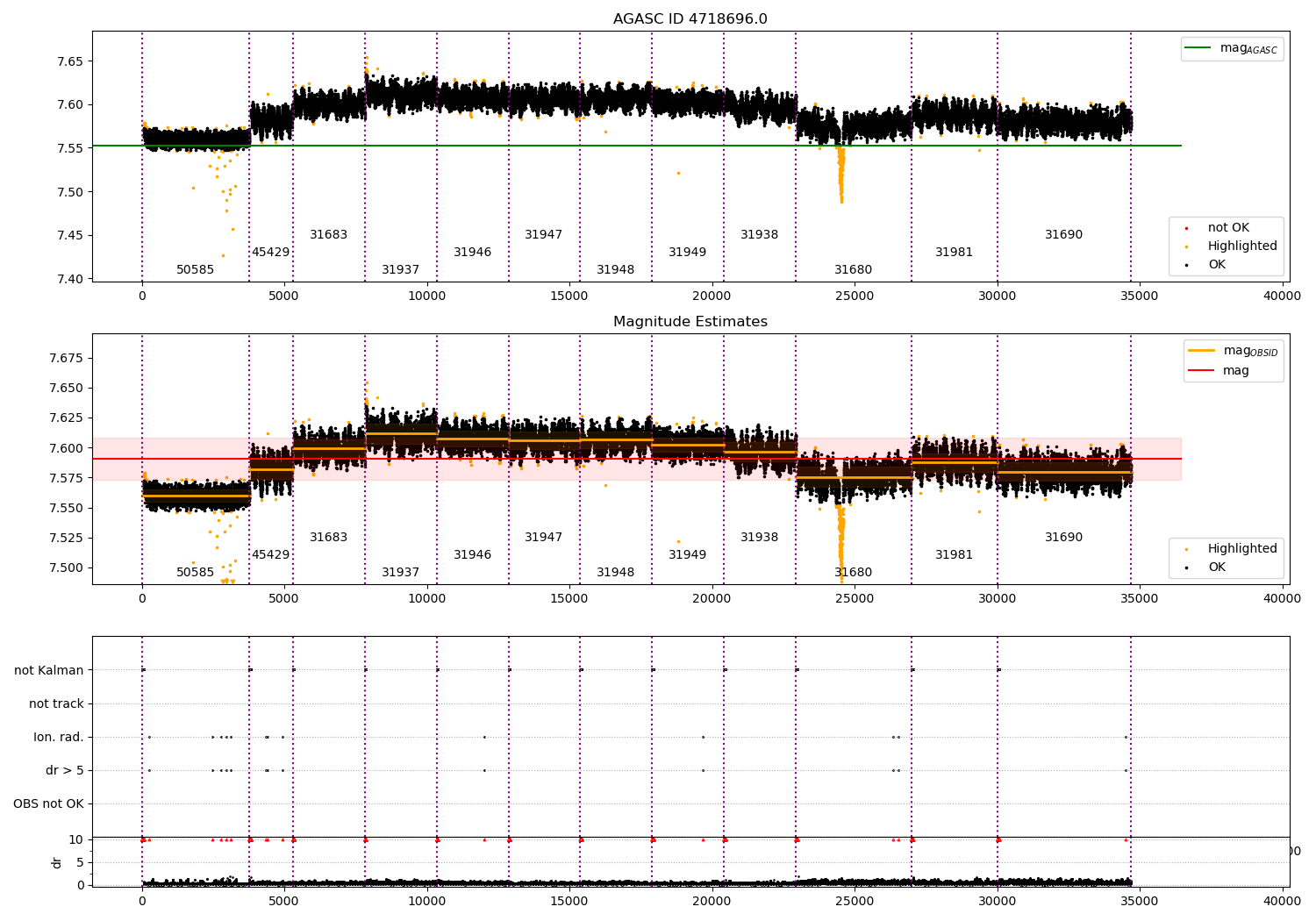1316x921 pixels.
Task: Click the 31690 label in middle plot
Action: [1063, 537]
